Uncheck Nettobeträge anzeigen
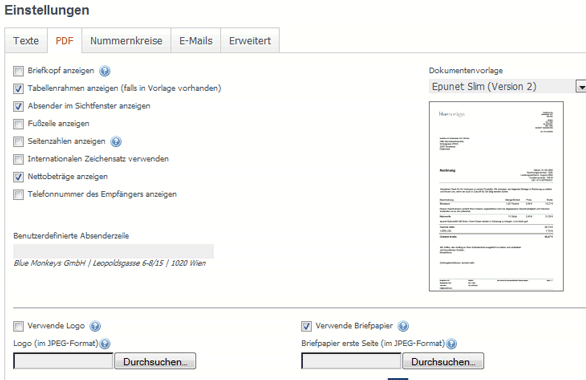 18,177
